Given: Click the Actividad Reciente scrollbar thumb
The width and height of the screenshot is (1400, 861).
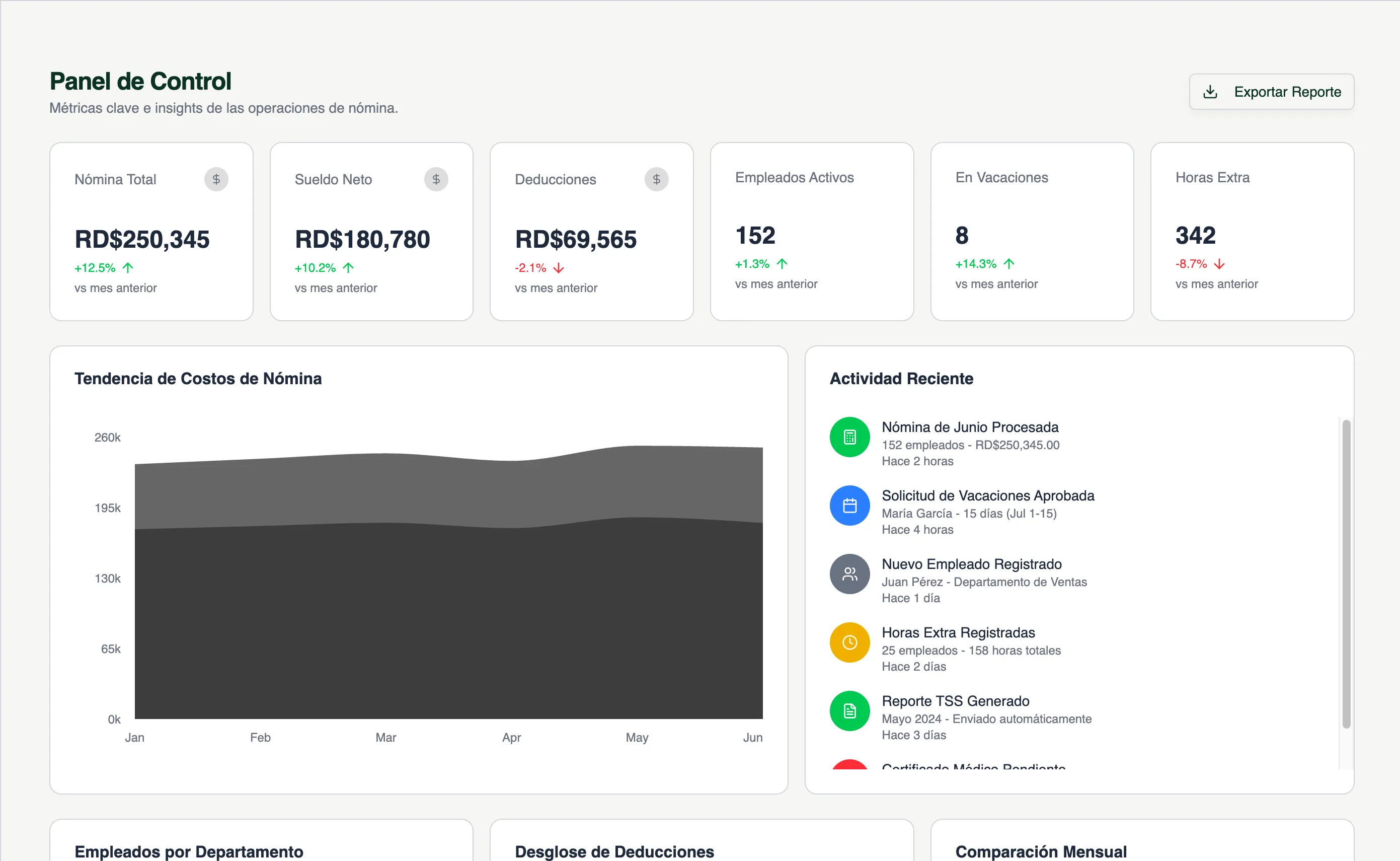Looking at the screenshot, I should (x=1346, y=573).
